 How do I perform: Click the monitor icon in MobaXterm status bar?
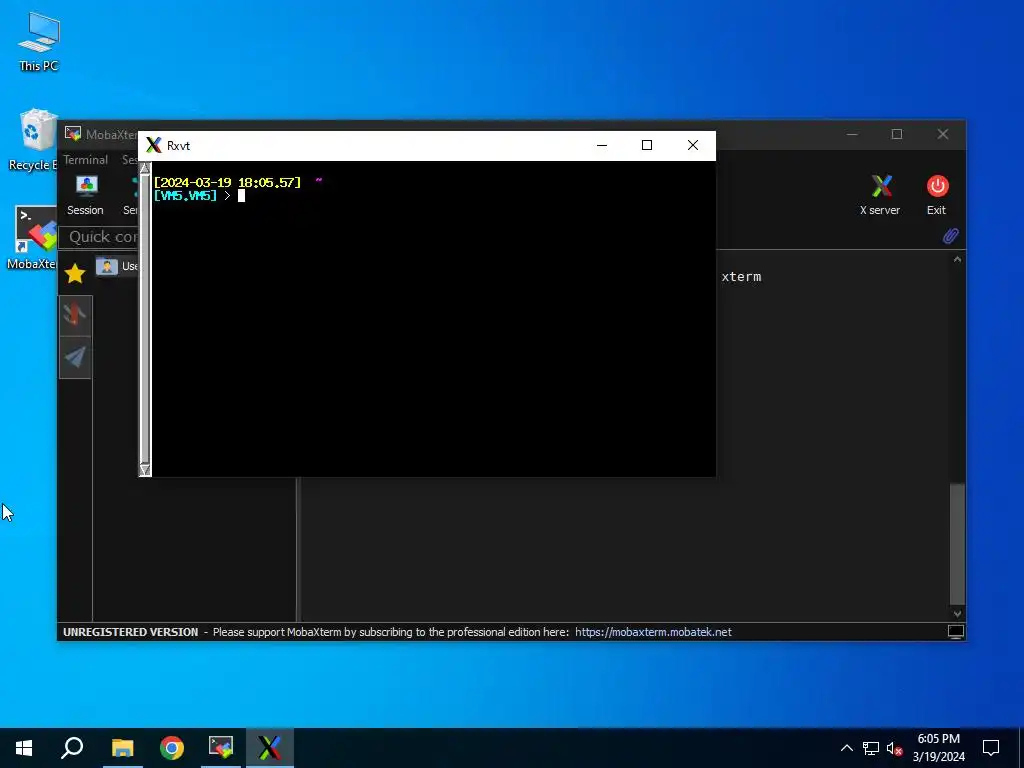click(955, 632)
